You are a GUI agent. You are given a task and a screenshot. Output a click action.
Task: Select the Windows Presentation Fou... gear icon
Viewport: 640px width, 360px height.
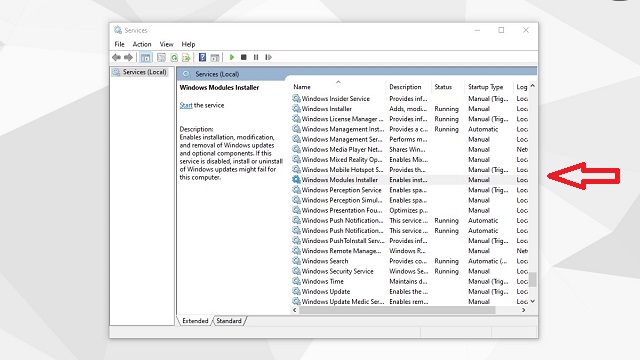pos(296,210)
